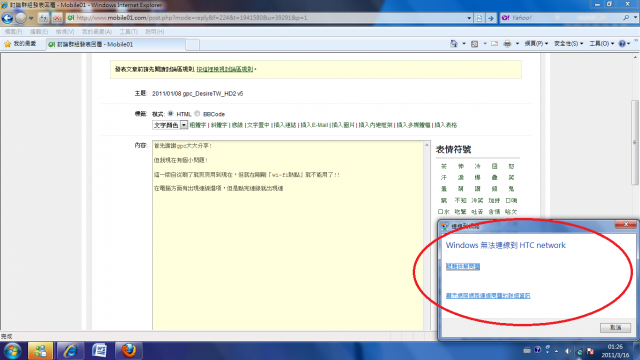The image size is (640, 360).
Task: Click the 插入E-Mail link
Action: coord(314,125)
